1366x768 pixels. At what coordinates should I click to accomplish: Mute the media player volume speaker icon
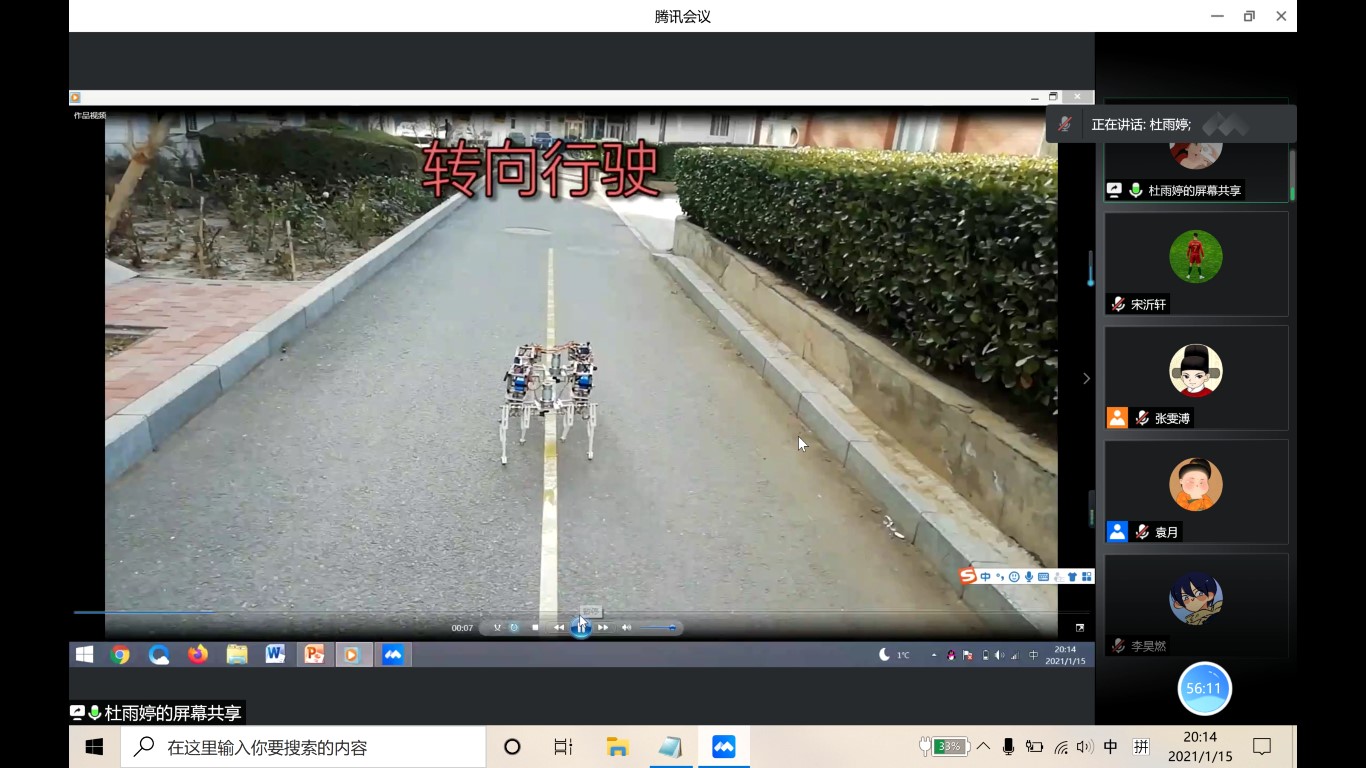point(626,628)
